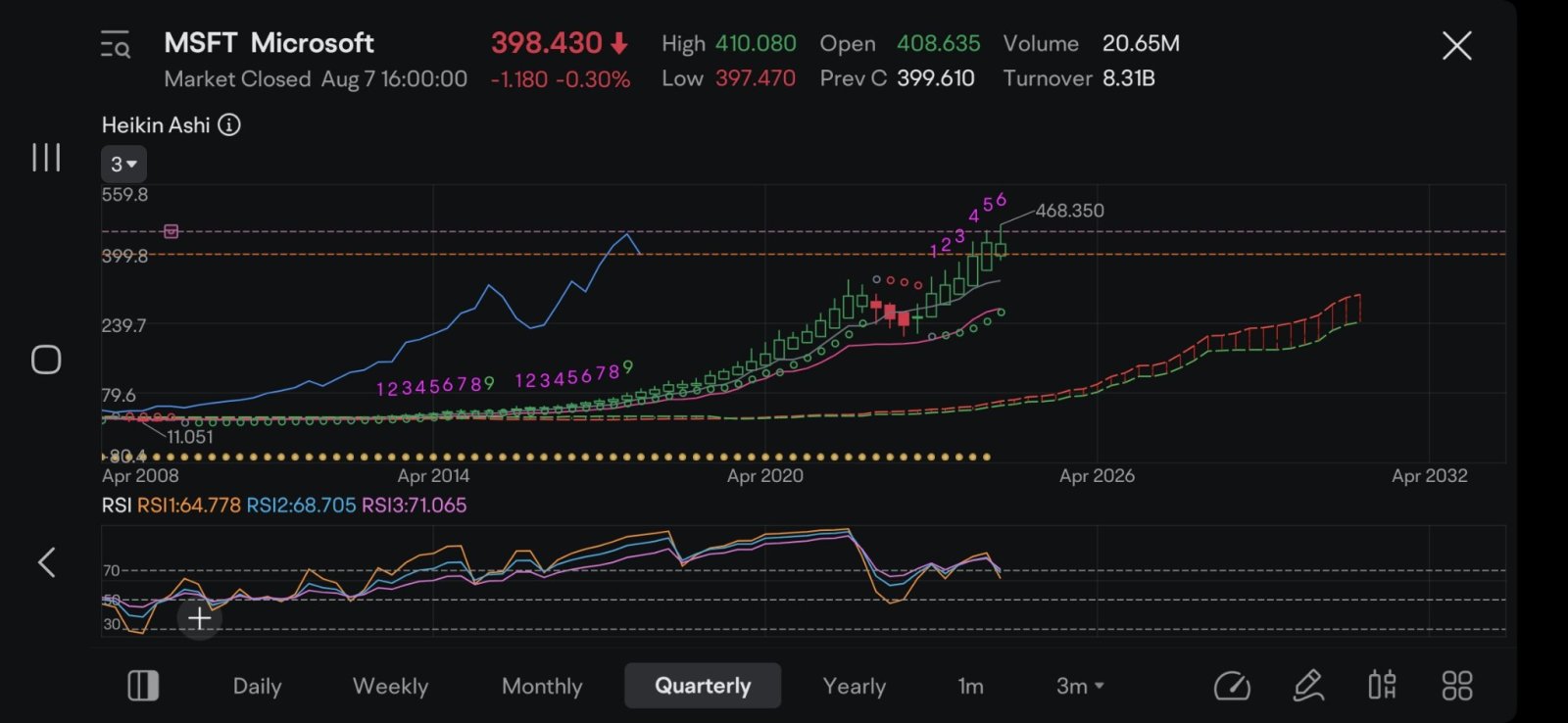
Task: Switch to the Weekly timeframe
Action: tap(390, 686)
